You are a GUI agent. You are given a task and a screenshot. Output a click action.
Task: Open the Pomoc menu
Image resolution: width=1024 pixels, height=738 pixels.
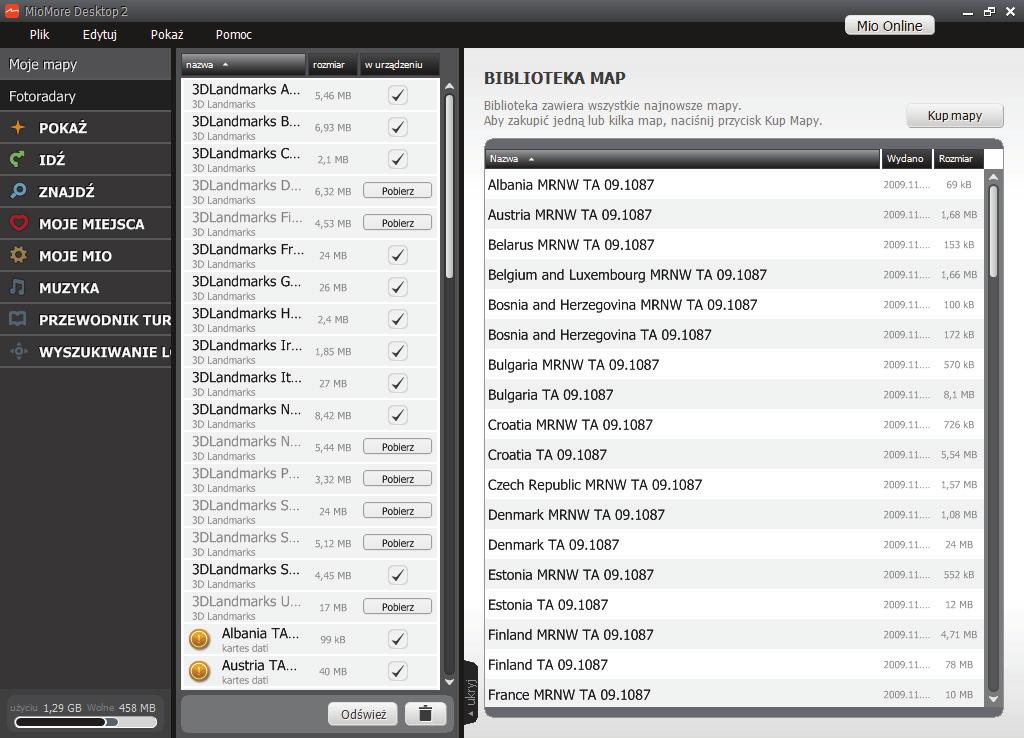click(233, 35)
